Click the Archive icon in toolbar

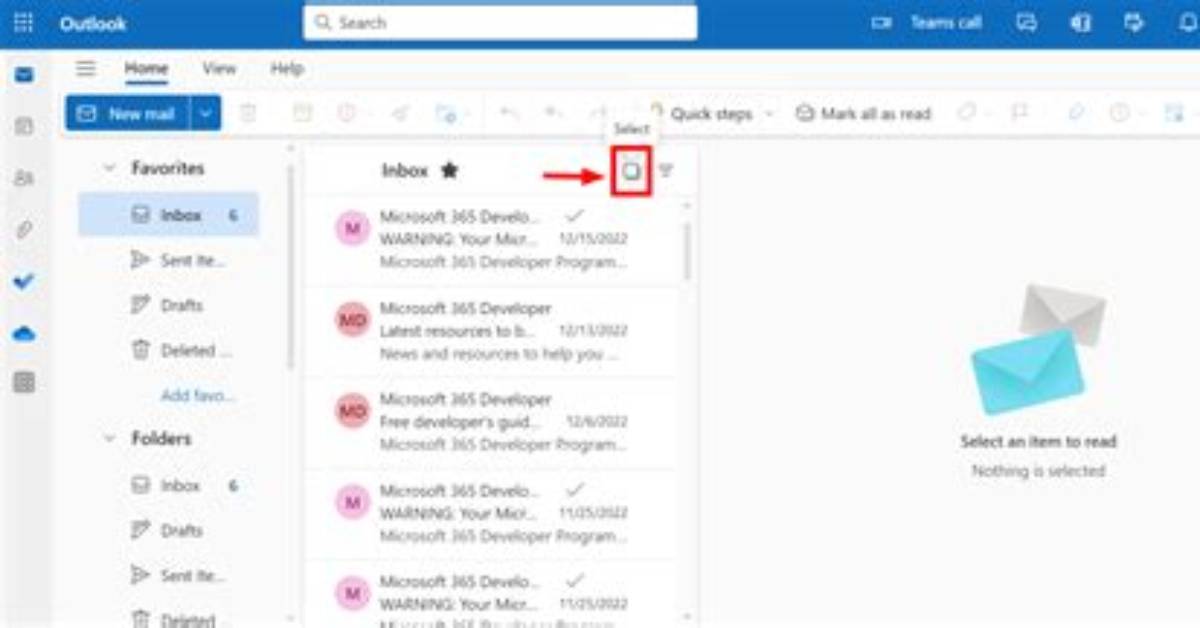pos(302,114)
